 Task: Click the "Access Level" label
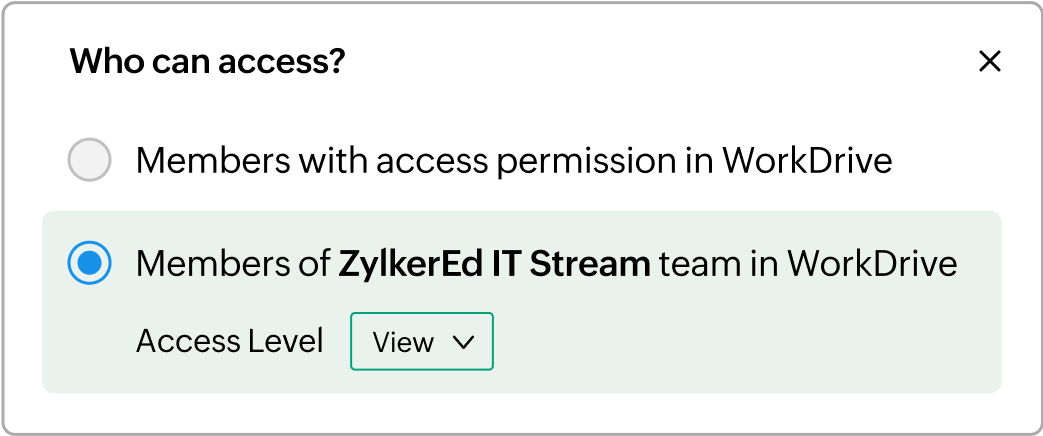pyautogui.click(x=229, y=342)
